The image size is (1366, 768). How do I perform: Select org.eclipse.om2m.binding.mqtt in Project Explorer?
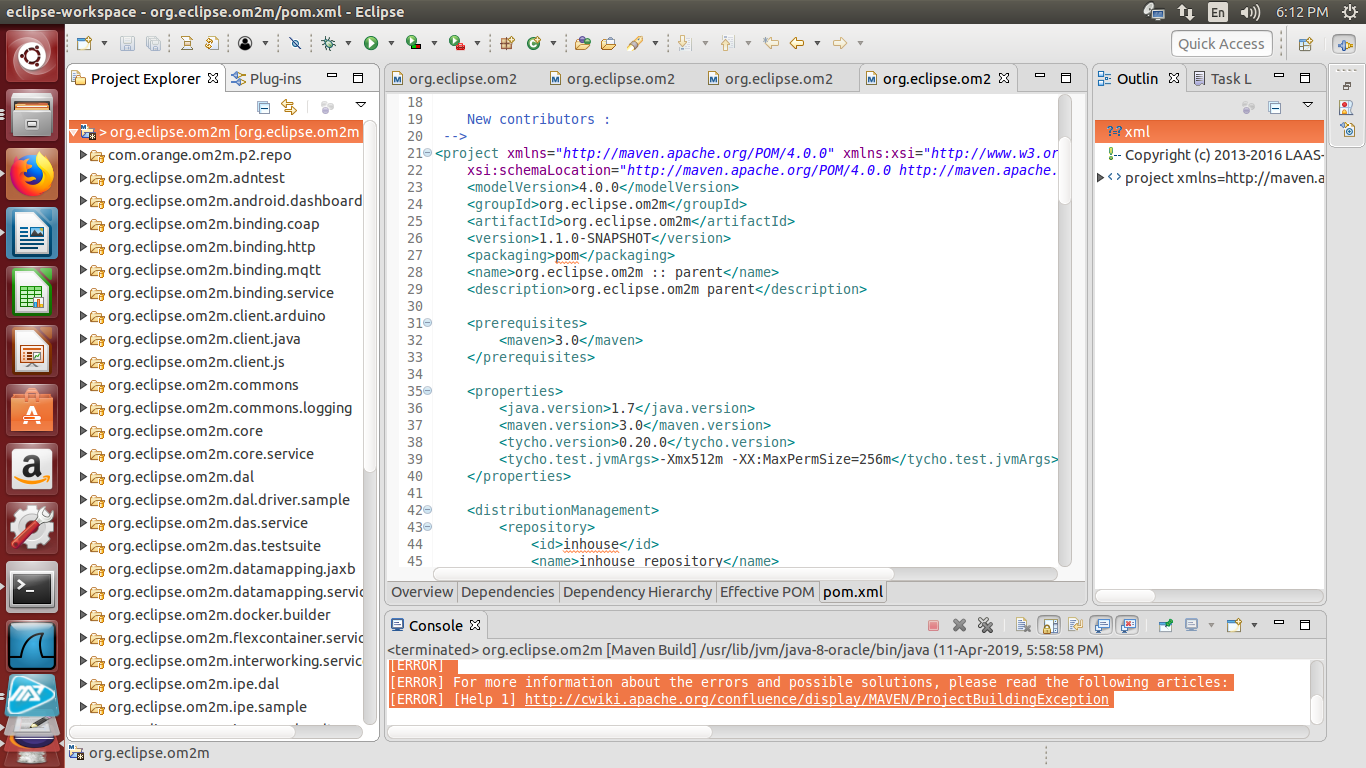[x=214, y=270]
